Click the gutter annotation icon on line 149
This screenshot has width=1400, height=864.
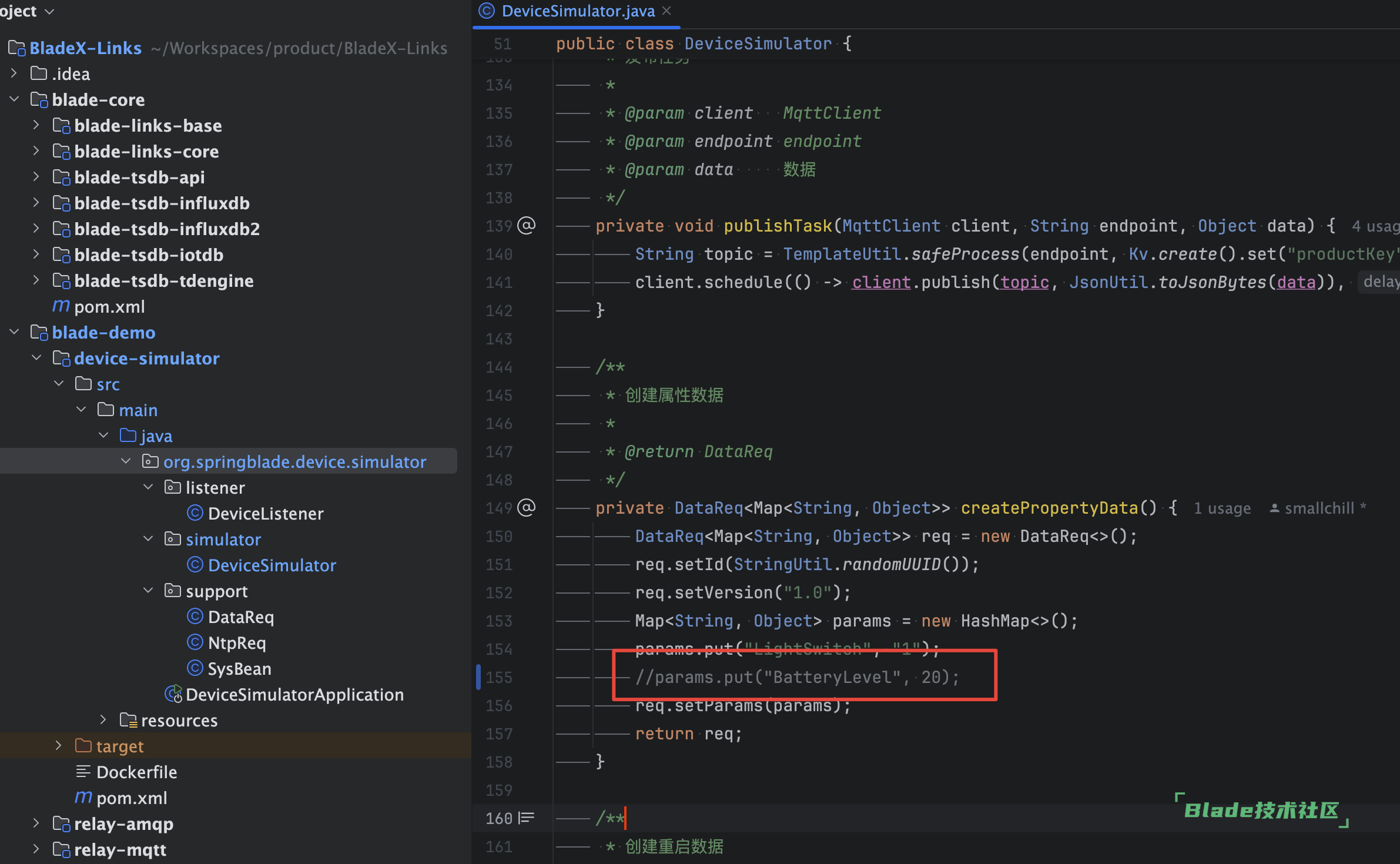point(526,508)
